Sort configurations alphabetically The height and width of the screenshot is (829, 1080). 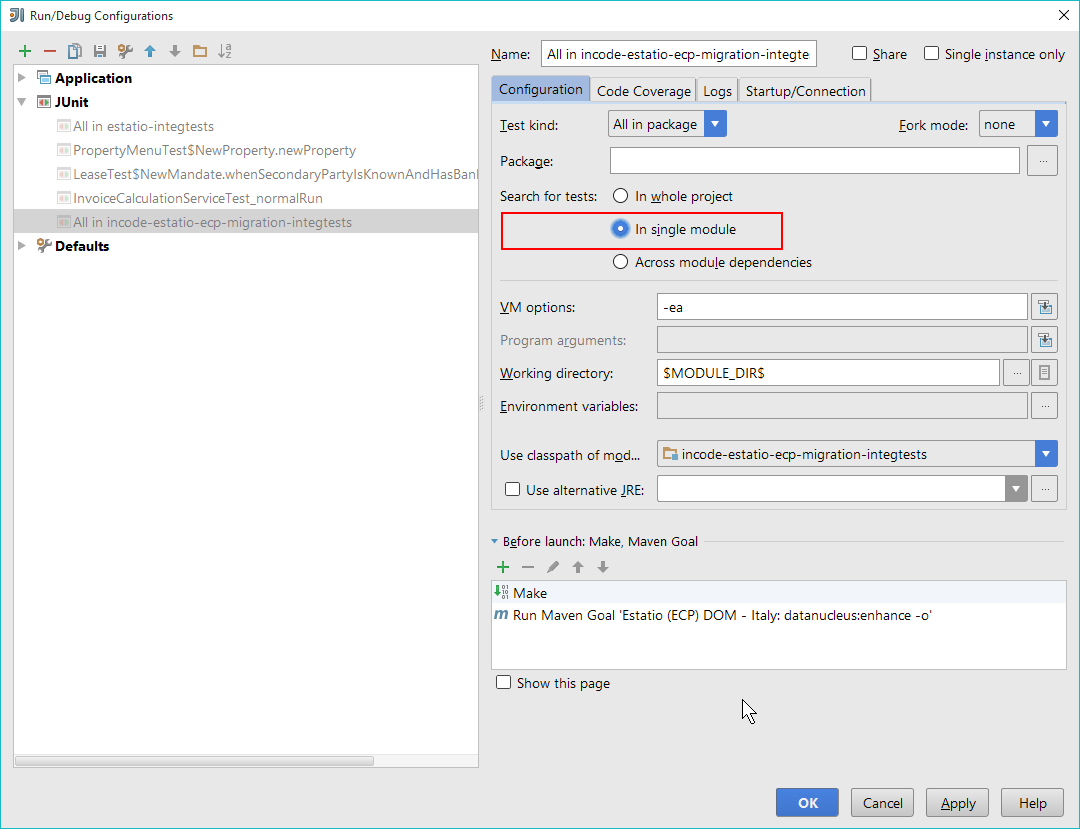tap(225, 51)
